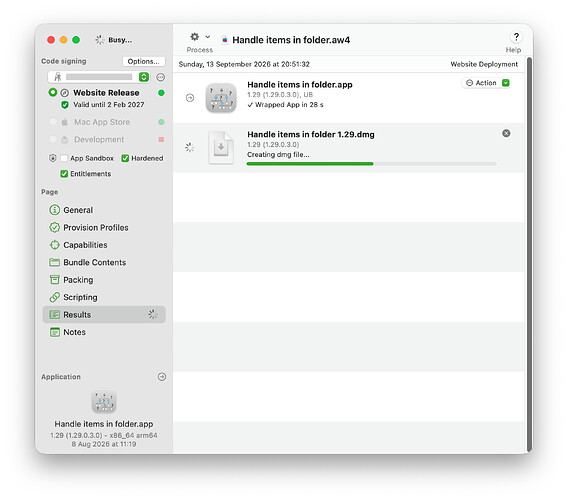Image resolution: width=567 pixels, height=500 pixels.
Task: Open the Help question mark
Action: tap(516, 37)
